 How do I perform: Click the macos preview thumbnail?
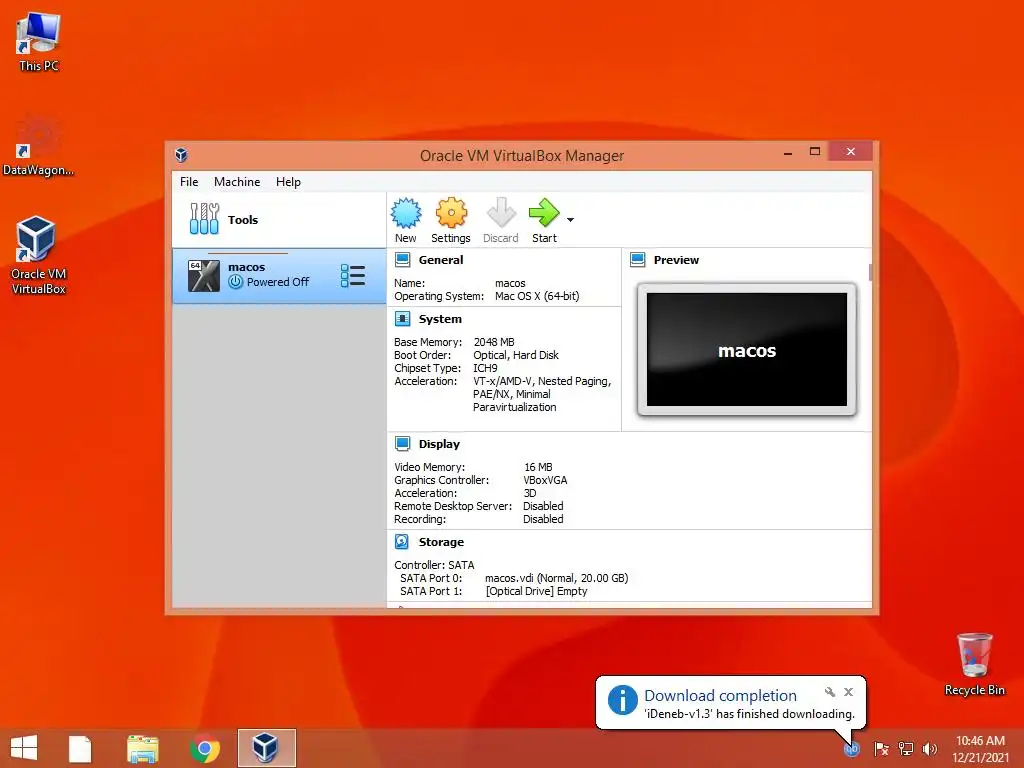pos(747,349)
